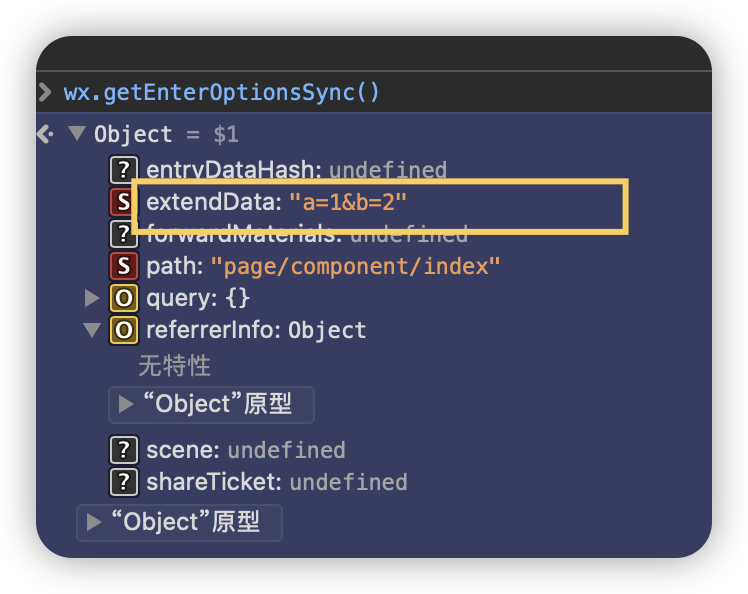Select the path value "page/component/index"
Viewport: 748px width, 594px height.
click(355, 266)
